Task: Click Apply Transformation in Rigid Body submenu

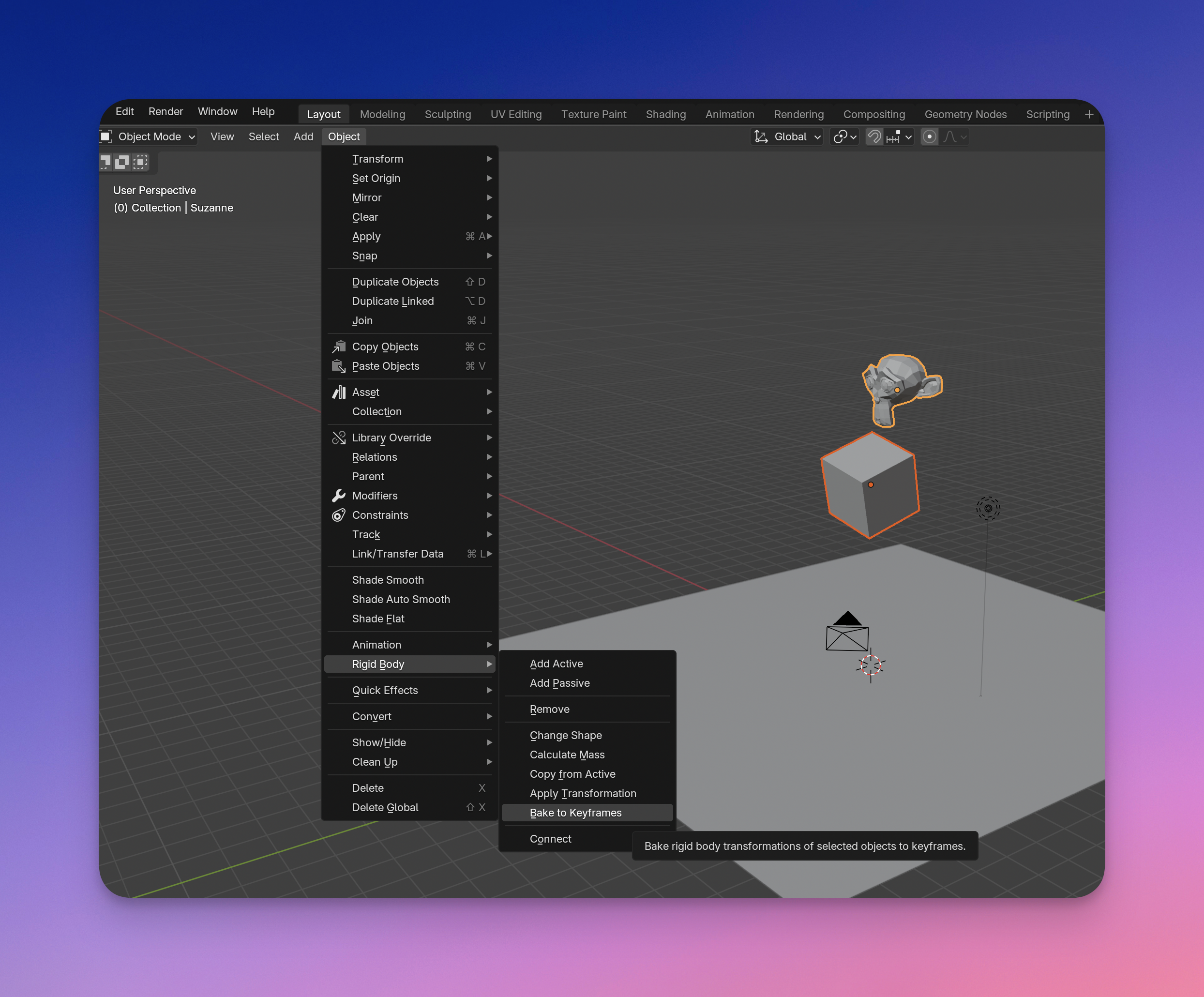Action: point(587,793)
